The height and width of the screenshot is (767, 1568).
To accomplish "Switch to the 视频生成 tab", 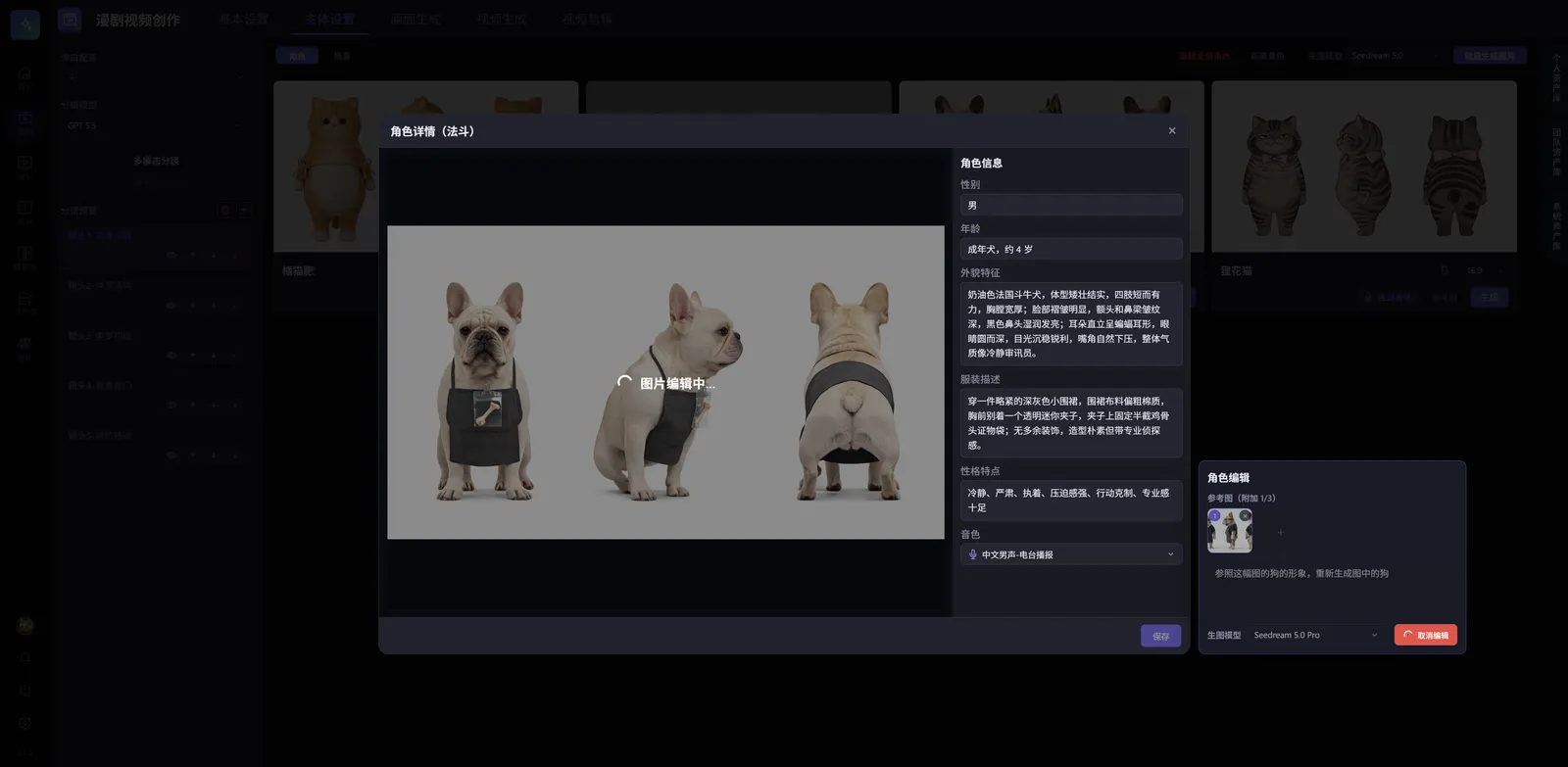I will pos(502,20).
